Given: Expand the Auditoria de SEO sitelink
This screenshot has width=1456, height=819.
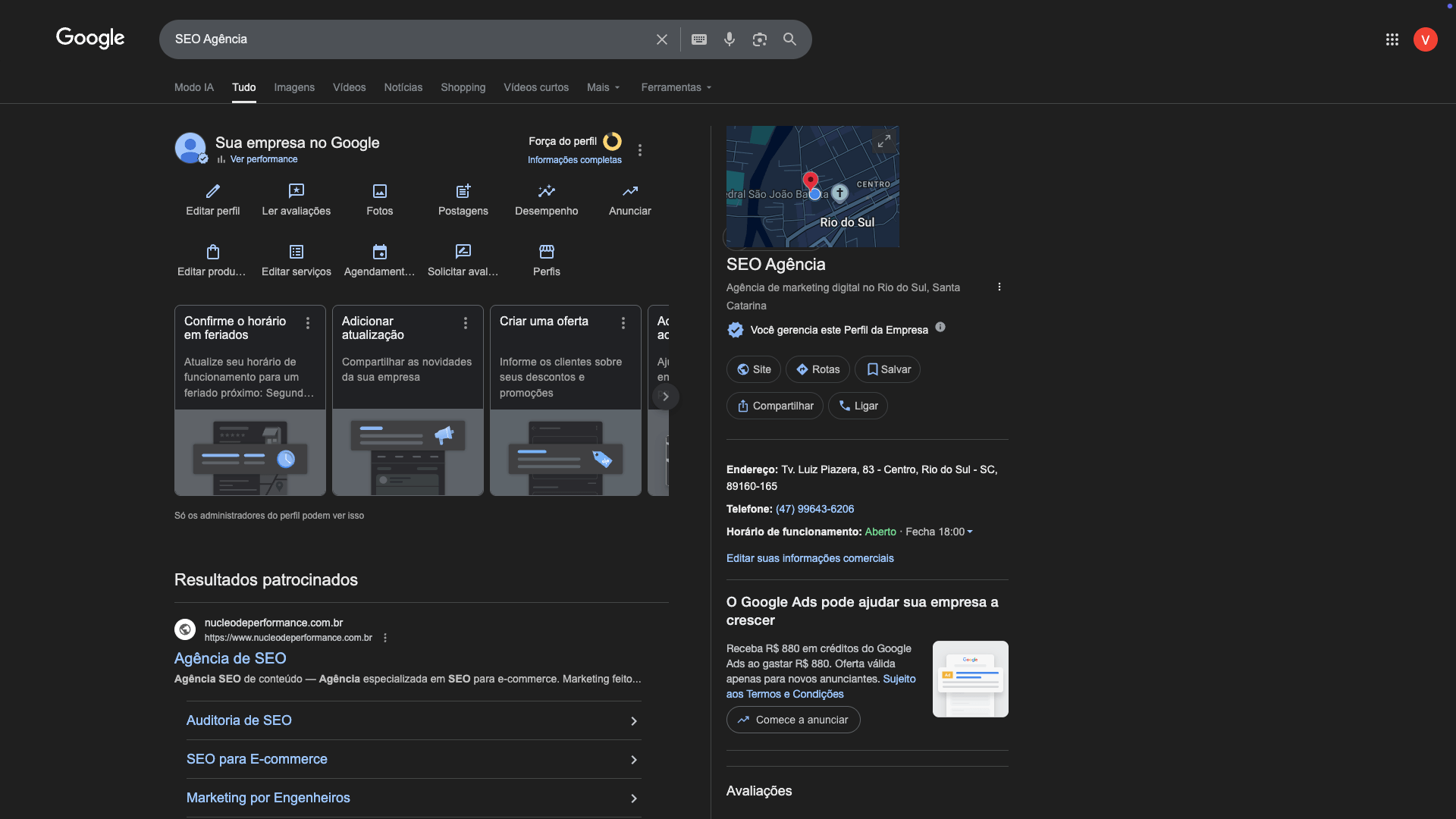Looking at the screenshot, I should click(x=633, y=721).
